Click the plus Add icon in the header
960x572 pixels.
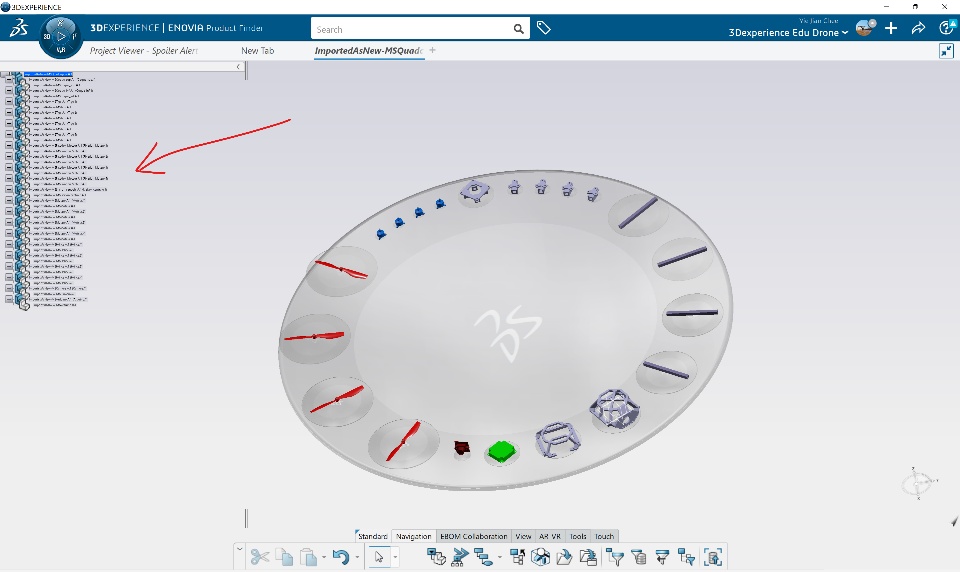[x=891, y=28]
